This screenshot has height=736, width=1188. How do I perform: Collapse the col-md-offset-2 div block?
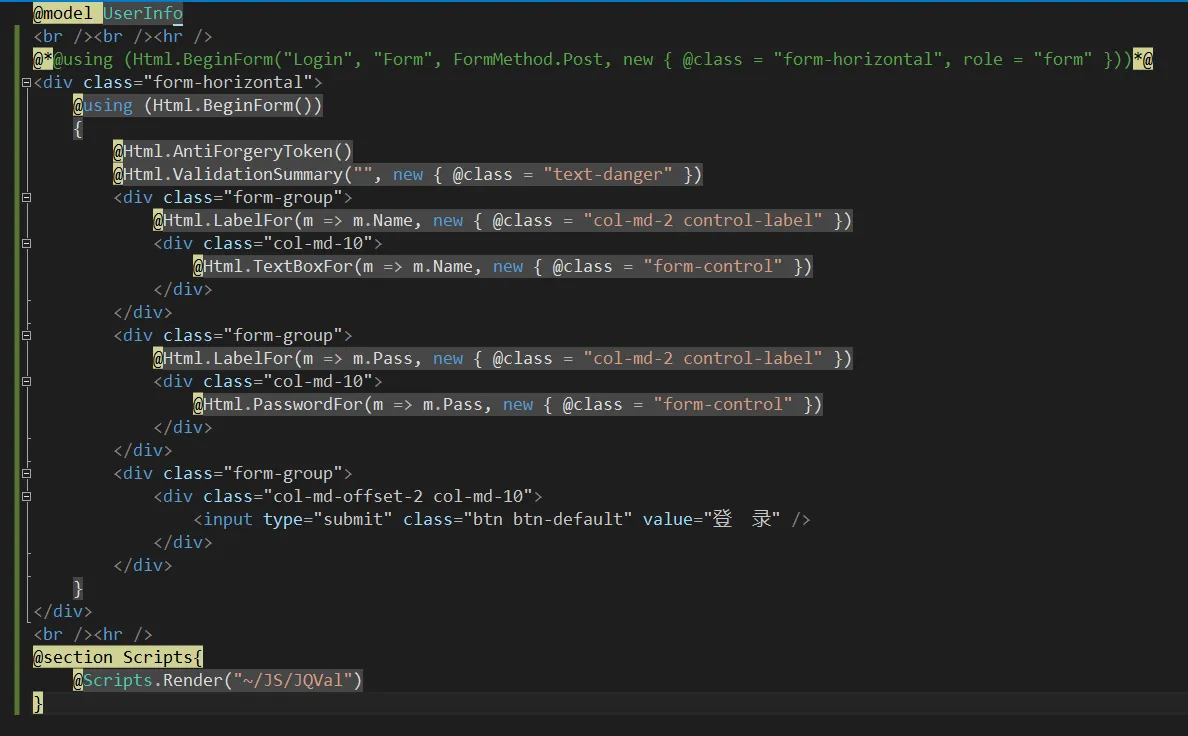[x=26, y=497]
